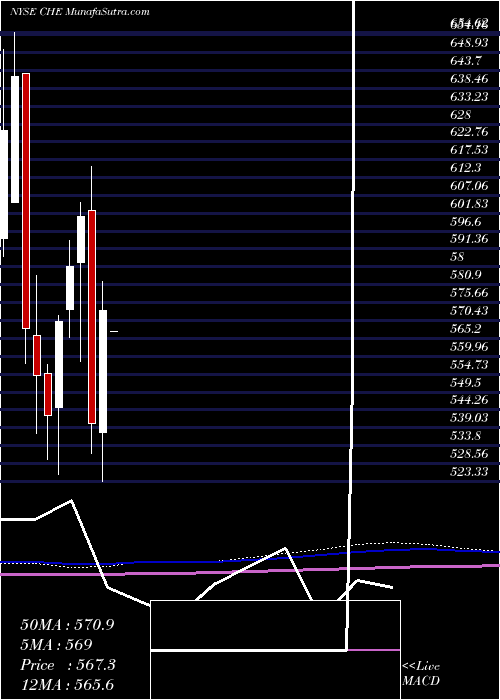
Task: Click the 580.9 price axis label
Action: point(466,275)
